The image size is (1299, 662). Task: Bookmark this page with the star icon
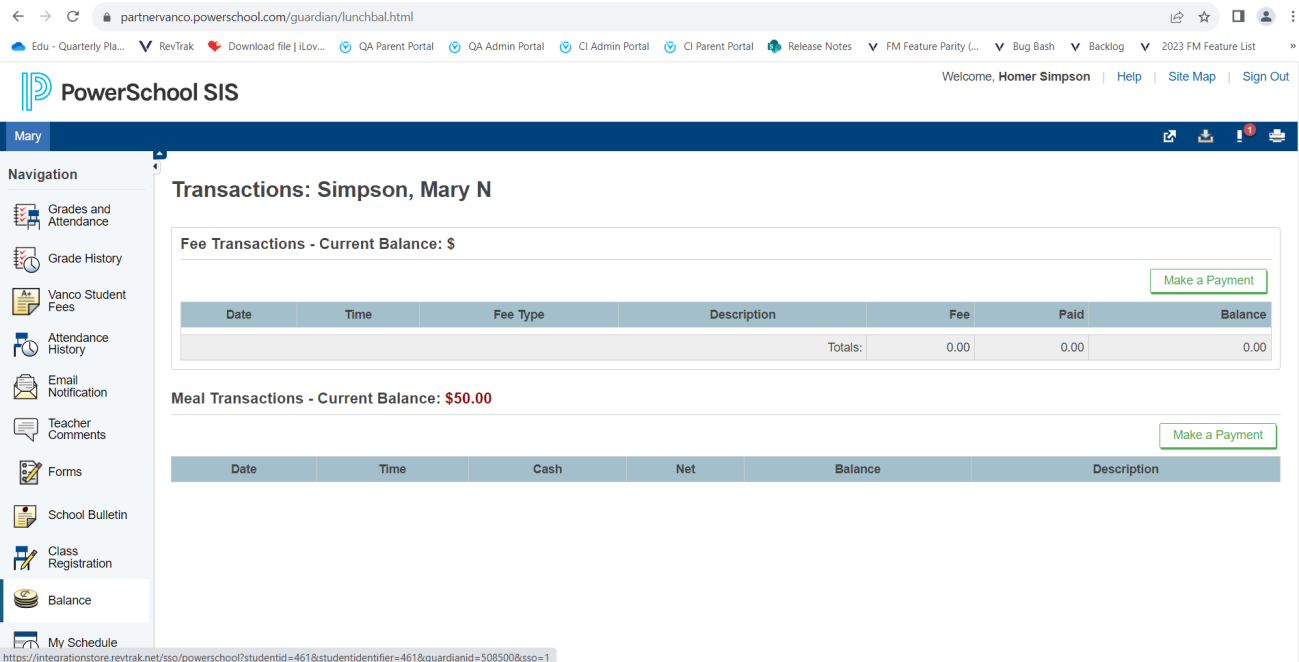1204,17
